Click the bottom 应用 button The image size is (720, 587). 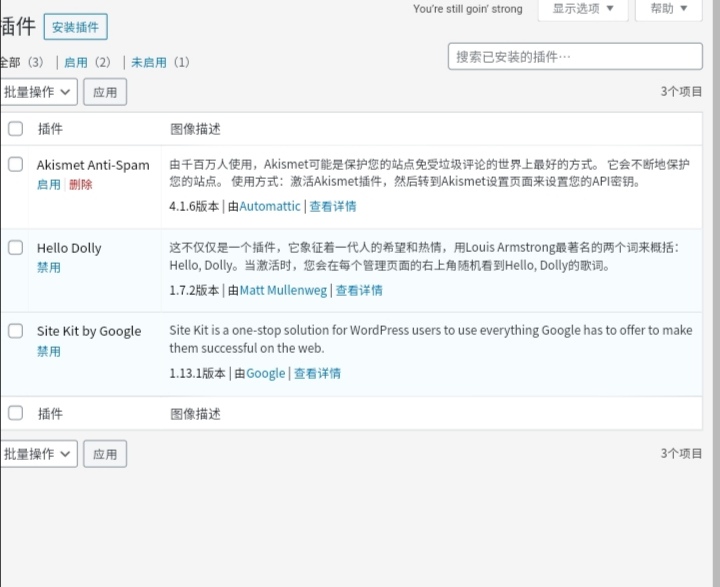click(x=105, y=454)
